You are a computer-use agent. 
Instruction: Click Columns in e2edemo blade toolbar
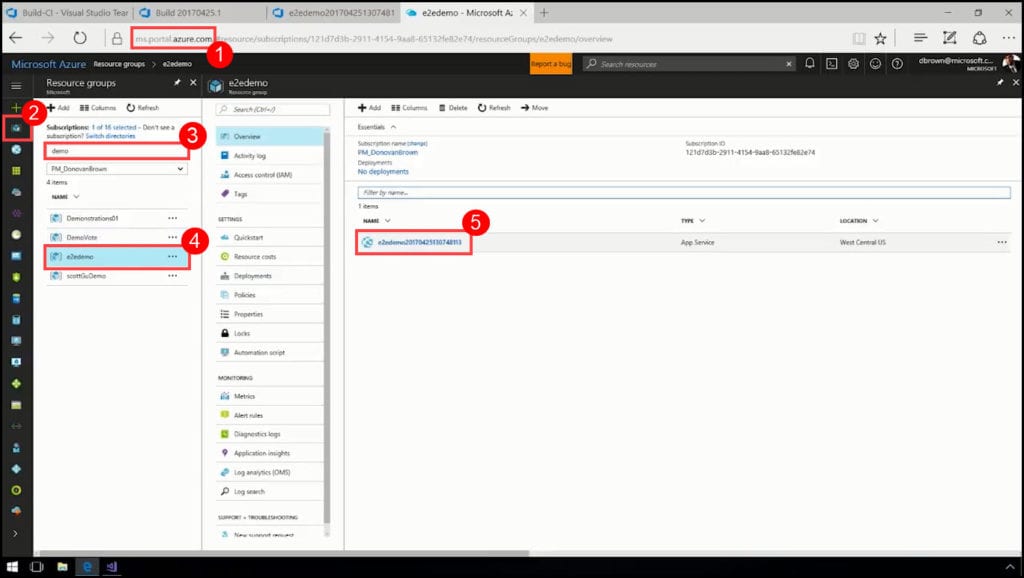(x=409, y=108)
